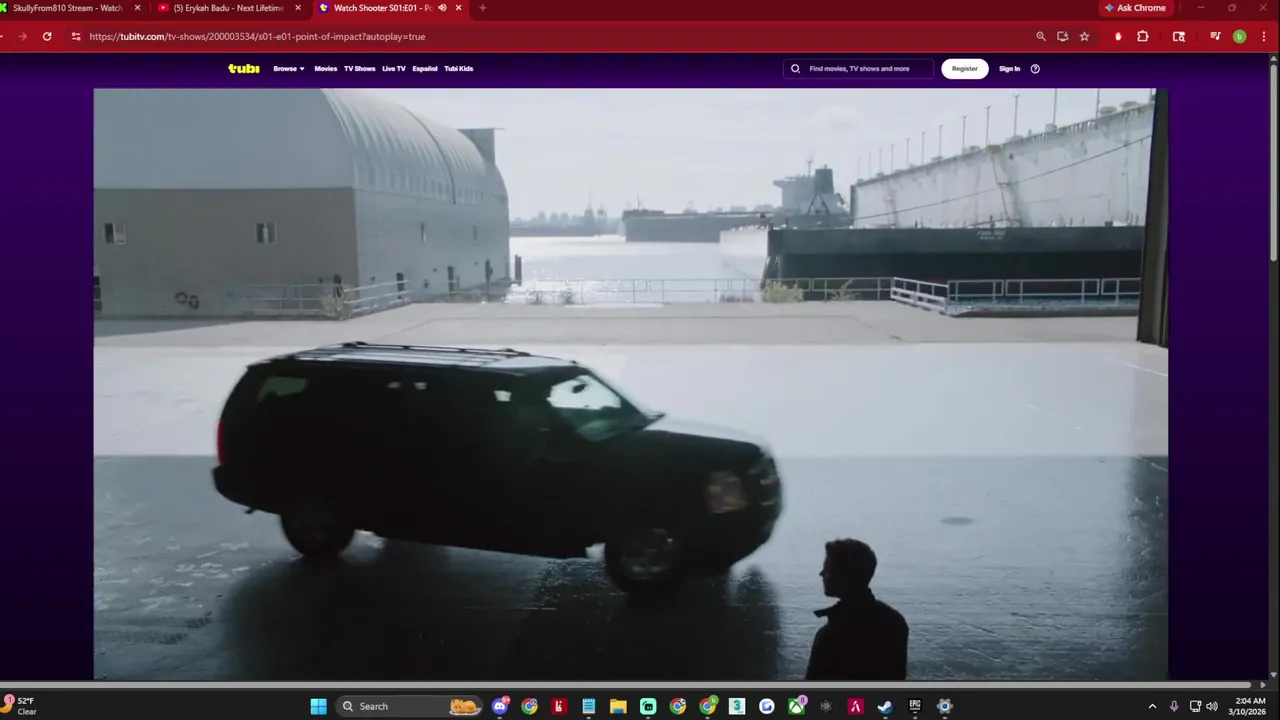View site information icon in address bar

click(x=76, y=36)
